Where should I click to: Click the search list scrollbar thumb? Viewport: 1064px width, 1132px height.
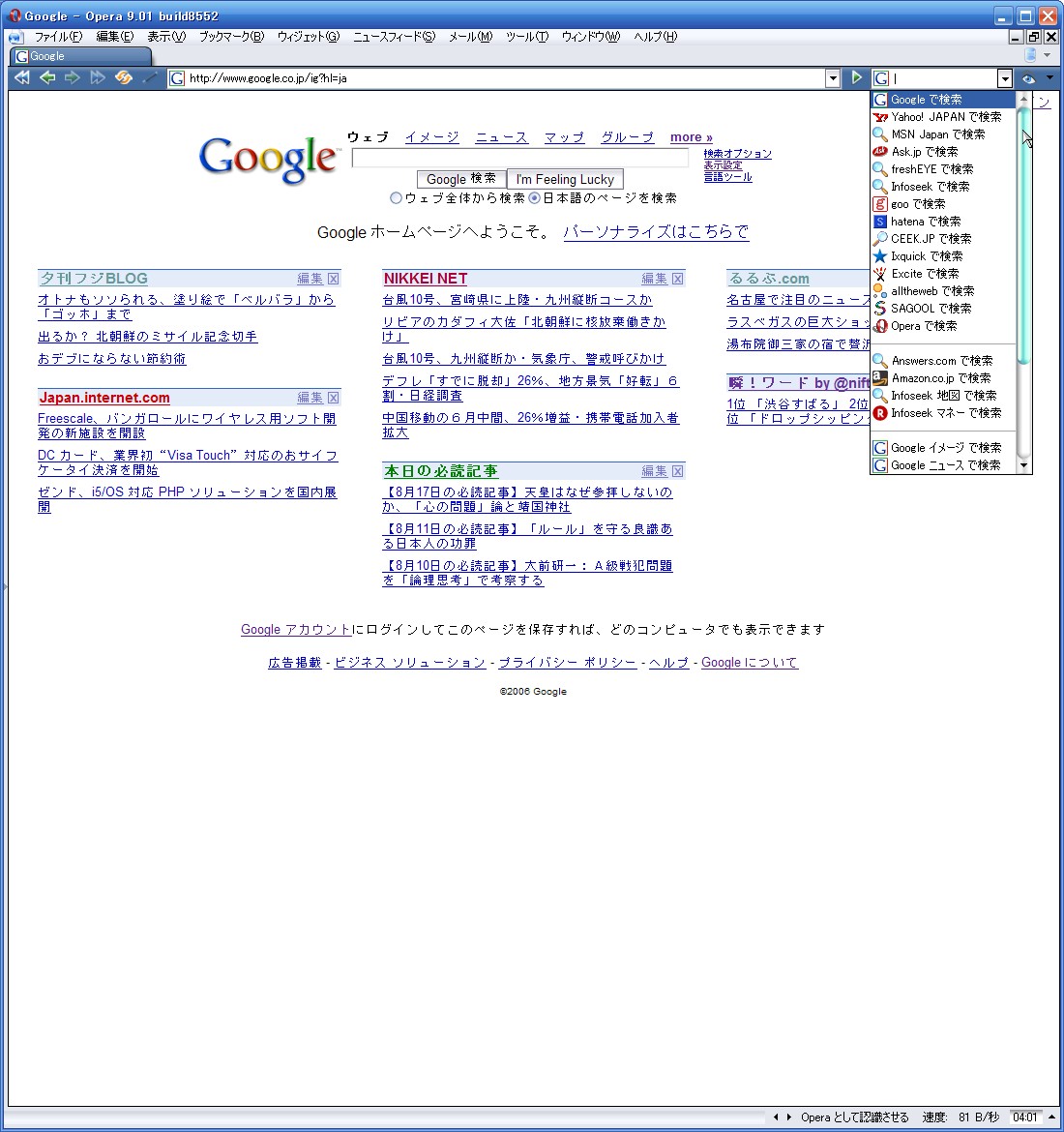[1023, 235]
